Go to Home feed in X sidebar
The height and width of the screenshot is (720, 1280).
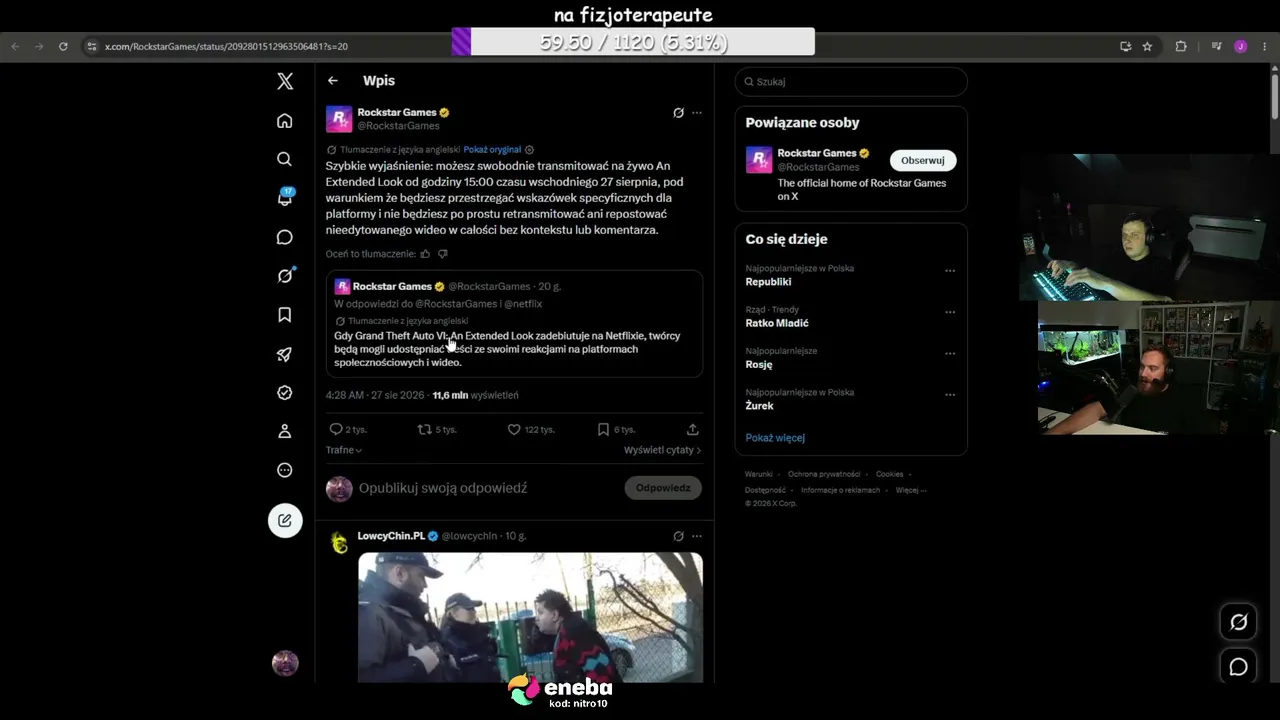click(285, 121)
